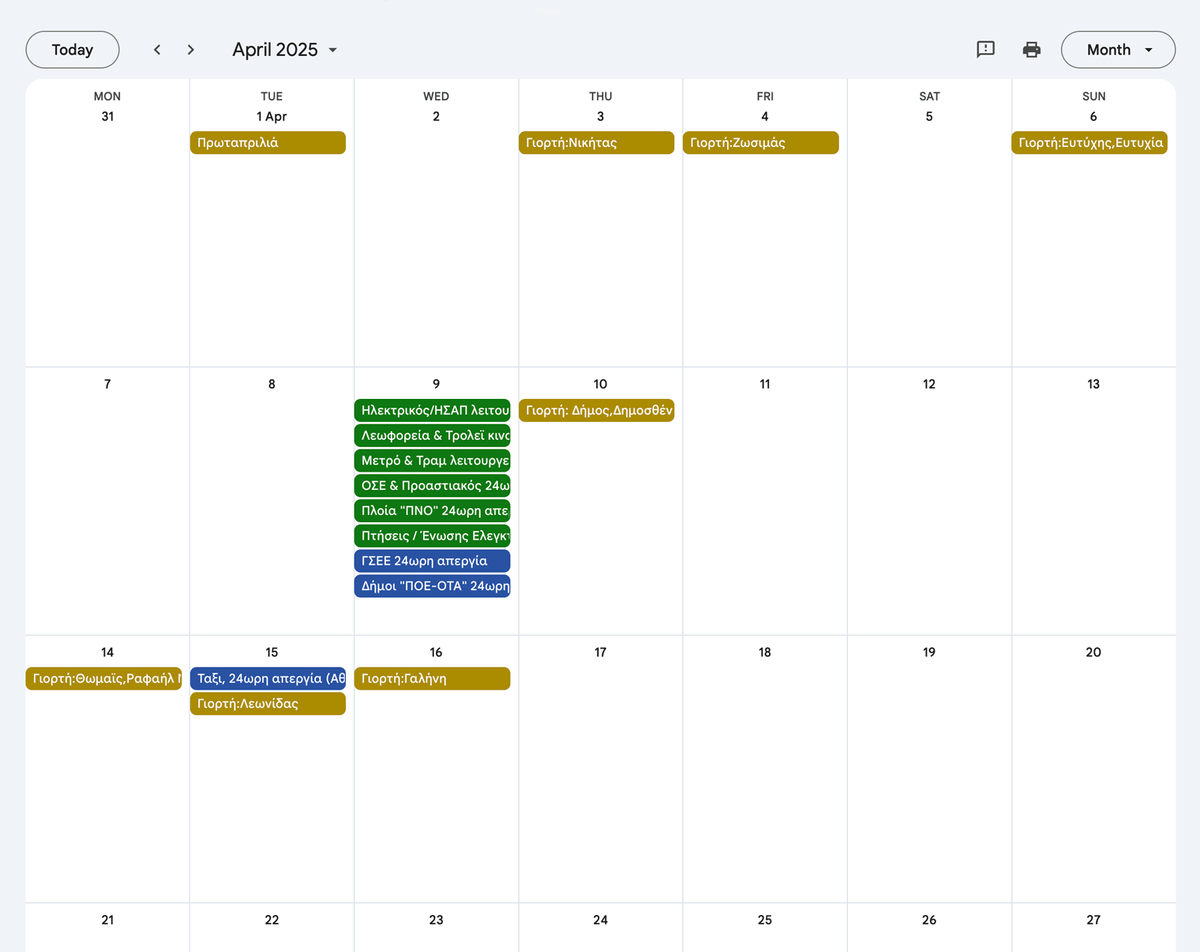
Task: Click the Today button
Action: [x=72, y=50]
